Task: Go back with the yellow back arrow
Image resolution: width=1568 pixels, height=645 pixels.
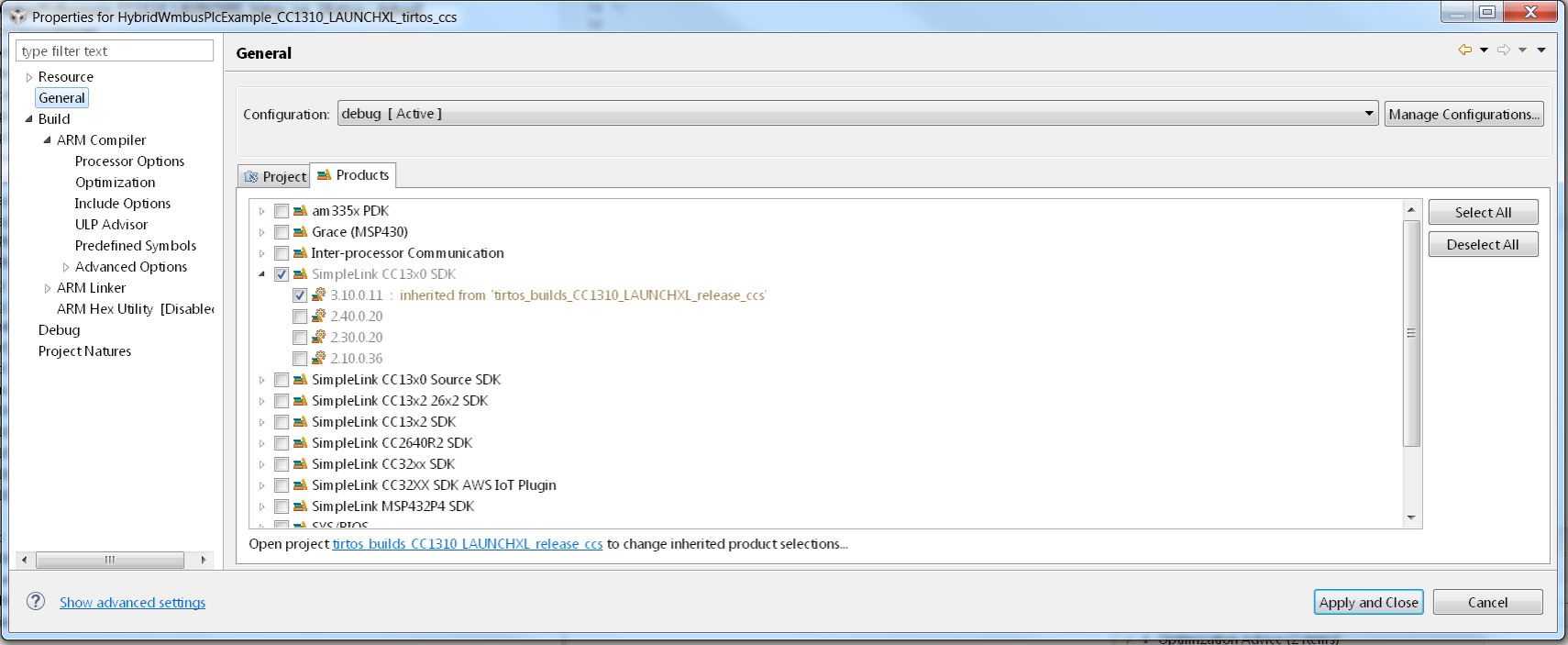Action: coord(1464,50)
